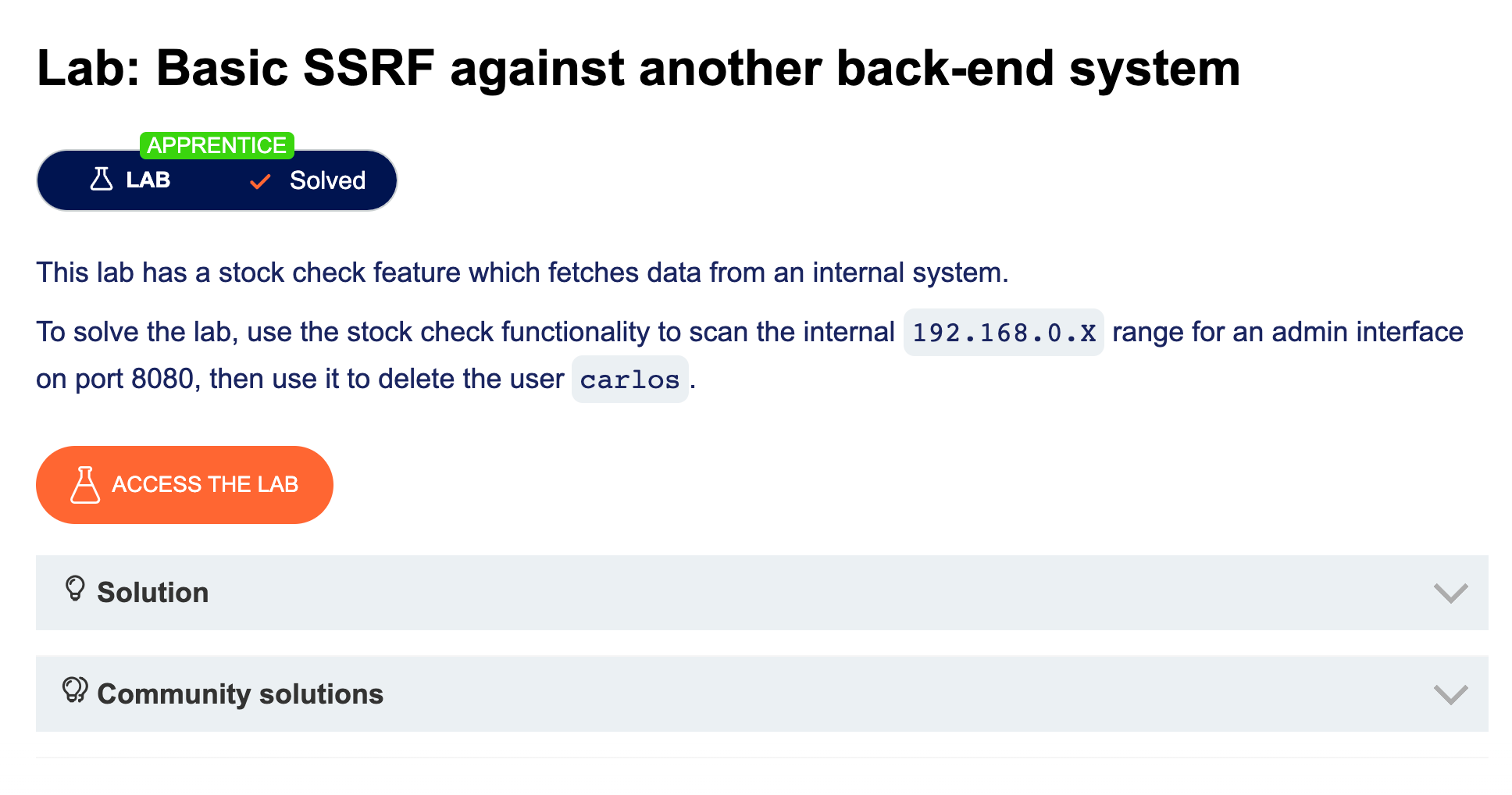Screen dimensions: 1512x795
Task: Click the 192.168.0.X code snippet
Action: (1004, 333)
